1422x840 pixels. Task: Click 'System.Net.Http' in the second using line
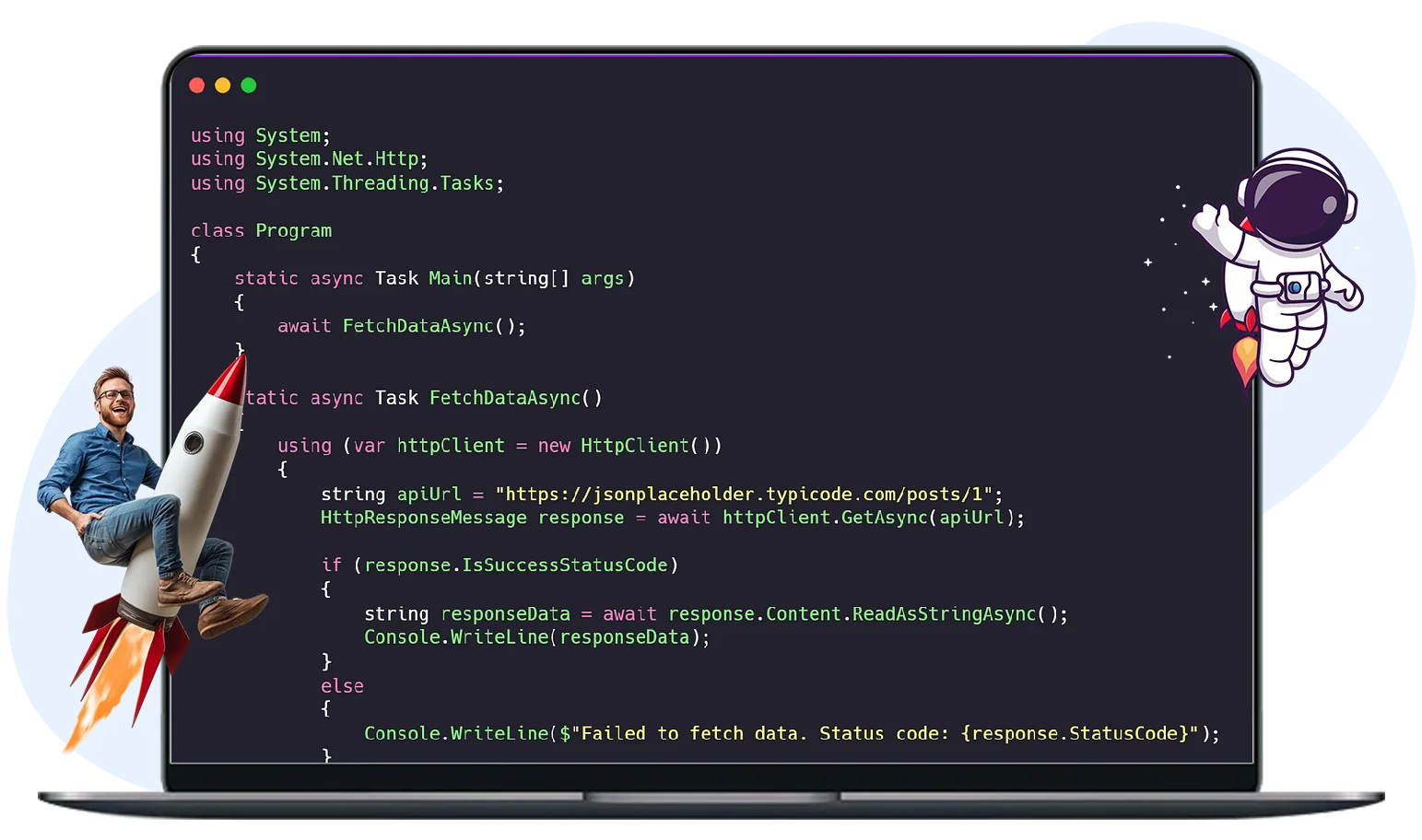[336, 159]
